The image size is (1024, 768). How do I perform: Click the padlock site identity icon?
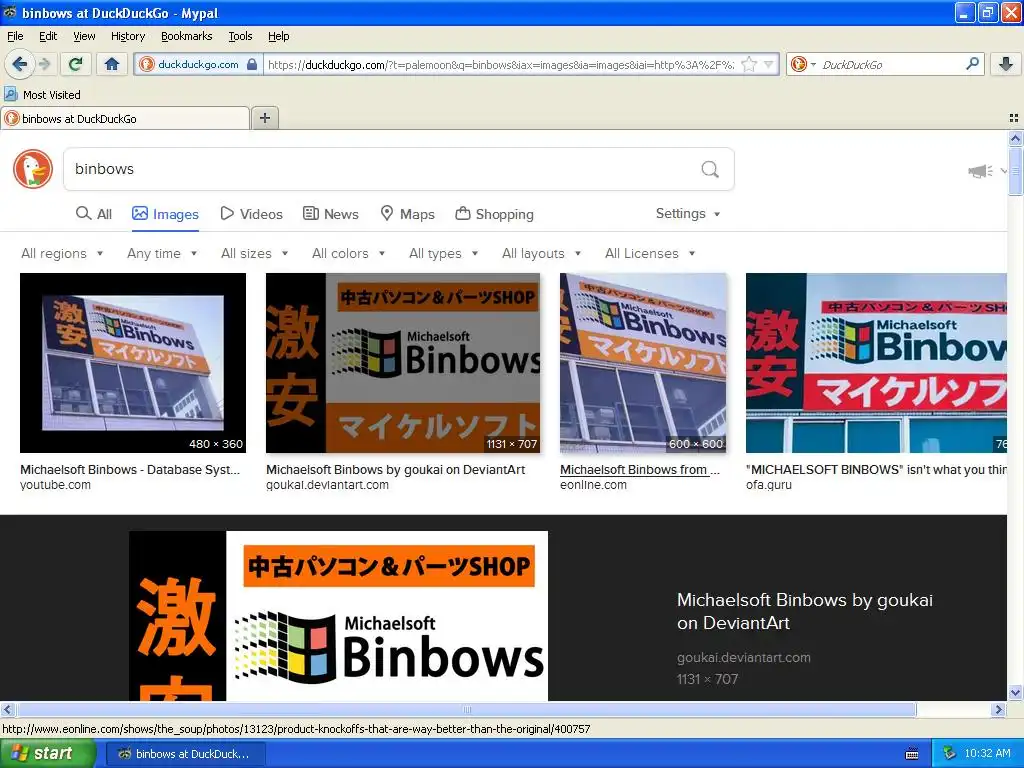click(252, 64)
